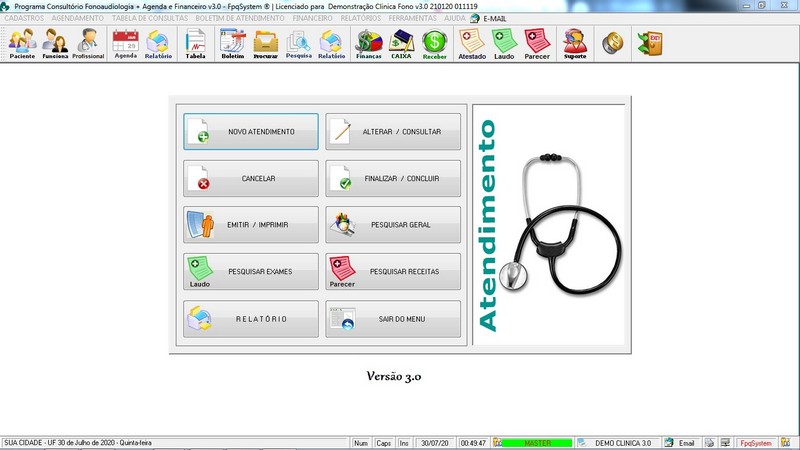The image size is (800, 450).
Task: Click the 00:49:47 clock field
Action: (473, 443)
